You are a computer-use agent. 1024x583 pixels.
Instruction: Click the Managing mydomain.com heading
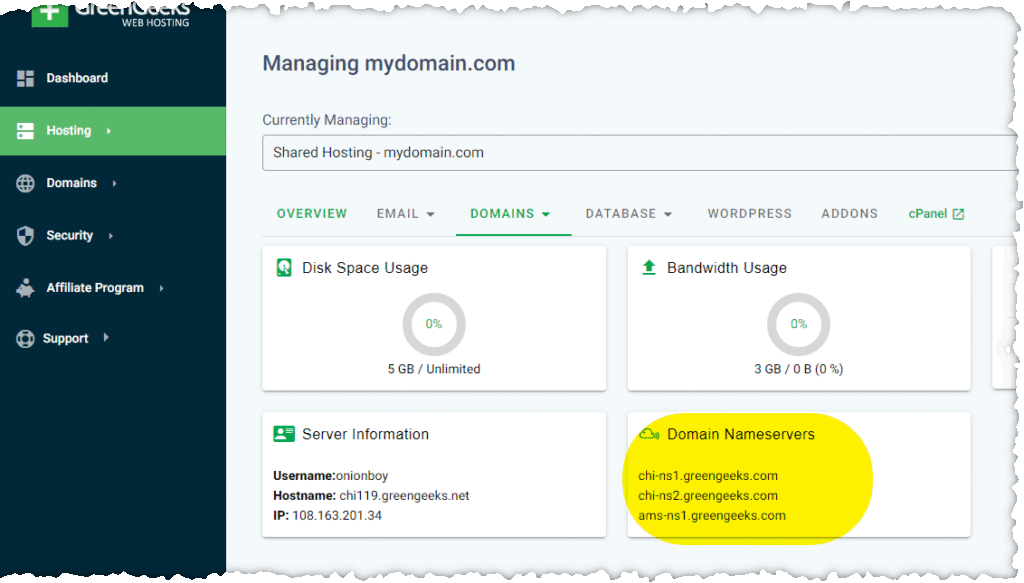389,63
